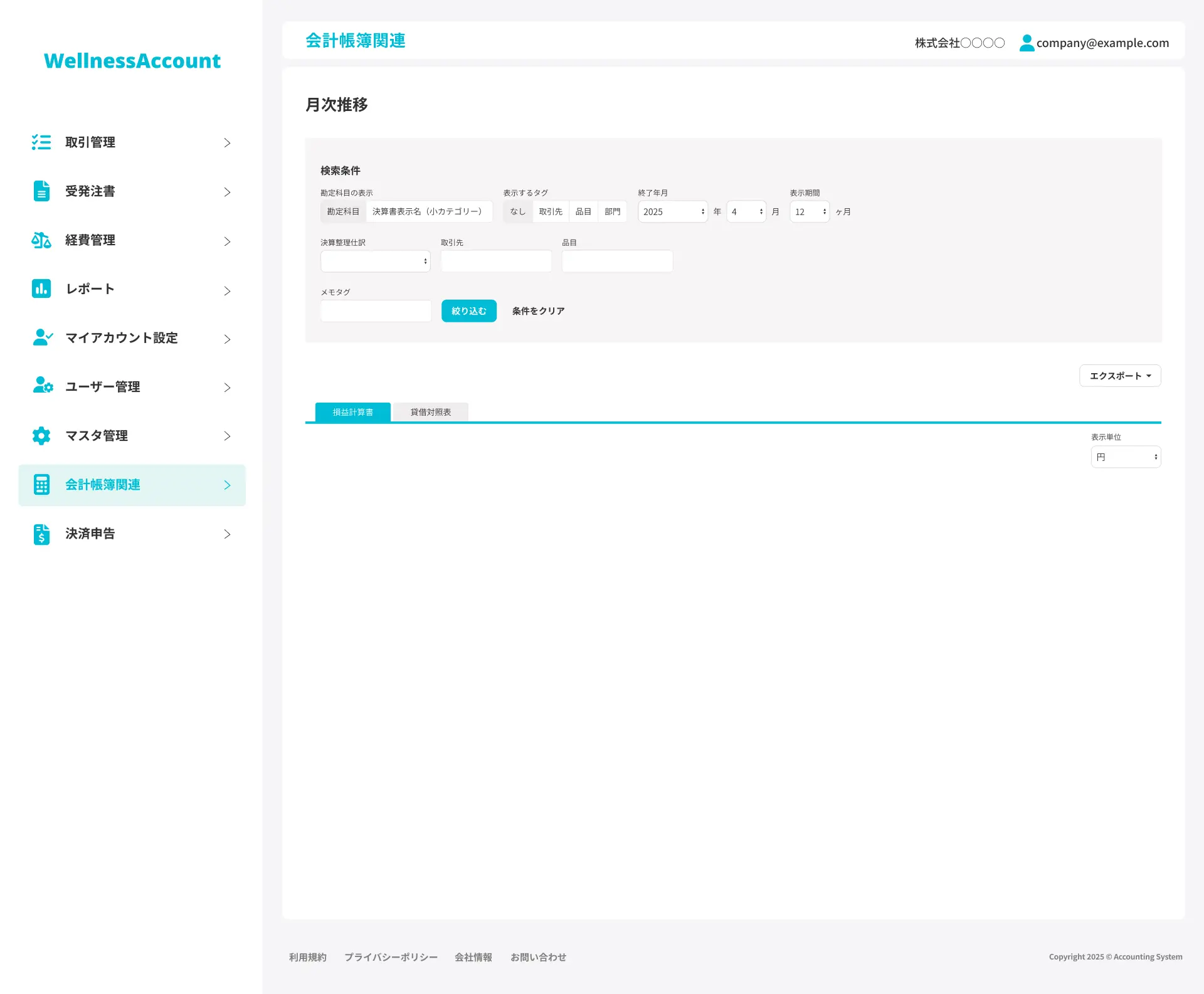Click the 受発注書 document icon
Image resolution: width=1204 pixels, height=994 pixels.
41,191
